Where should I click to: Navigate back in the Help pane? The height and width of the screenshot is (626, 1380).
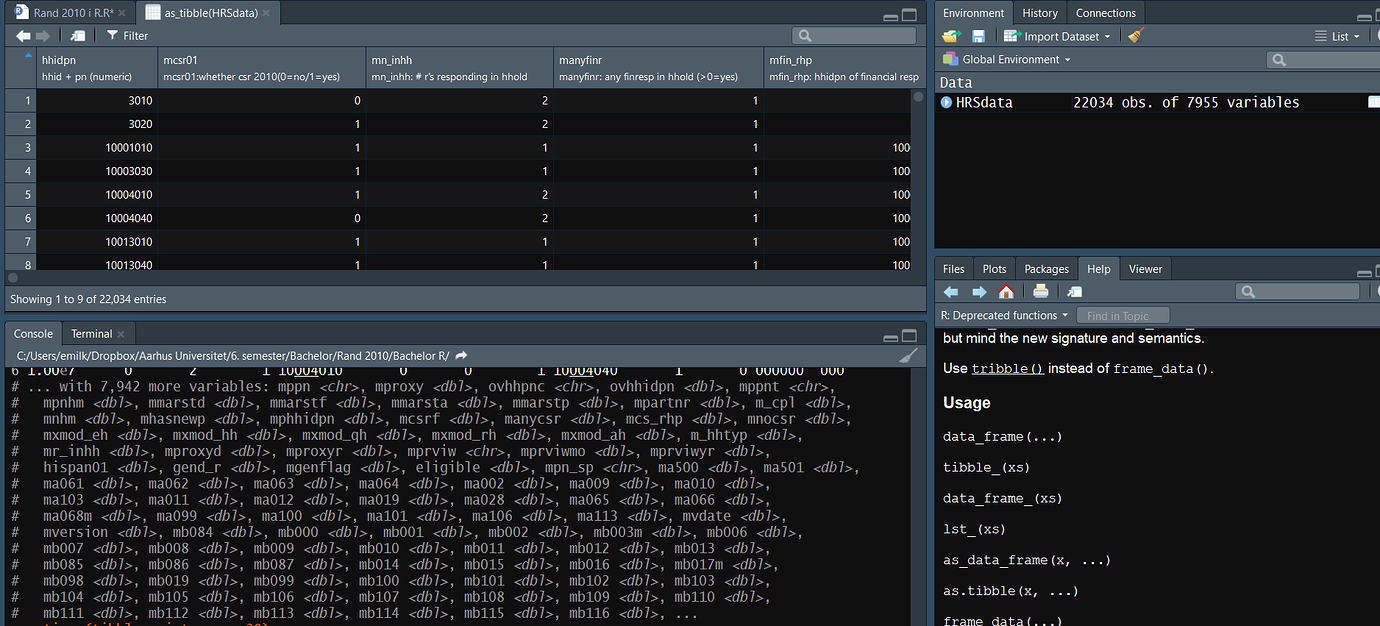[x=949, y=291]
